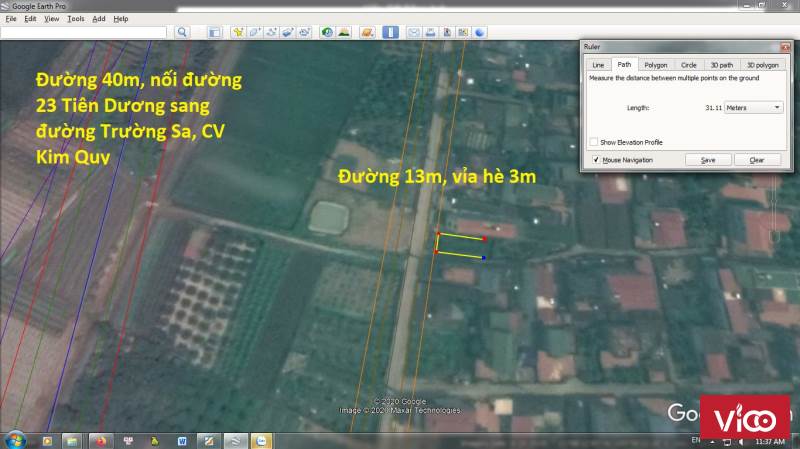Add a polygon using toolbar icon
The image size is (800, 449).
(255, 32)
